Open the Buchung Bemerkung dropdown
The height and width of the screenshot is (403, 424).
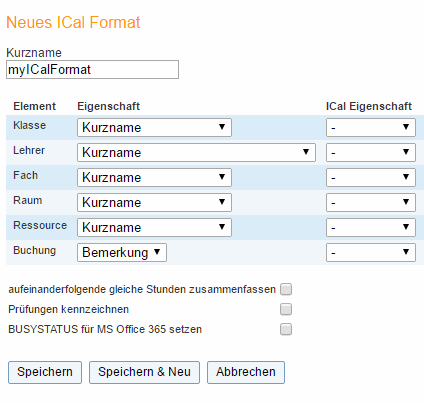122,252
